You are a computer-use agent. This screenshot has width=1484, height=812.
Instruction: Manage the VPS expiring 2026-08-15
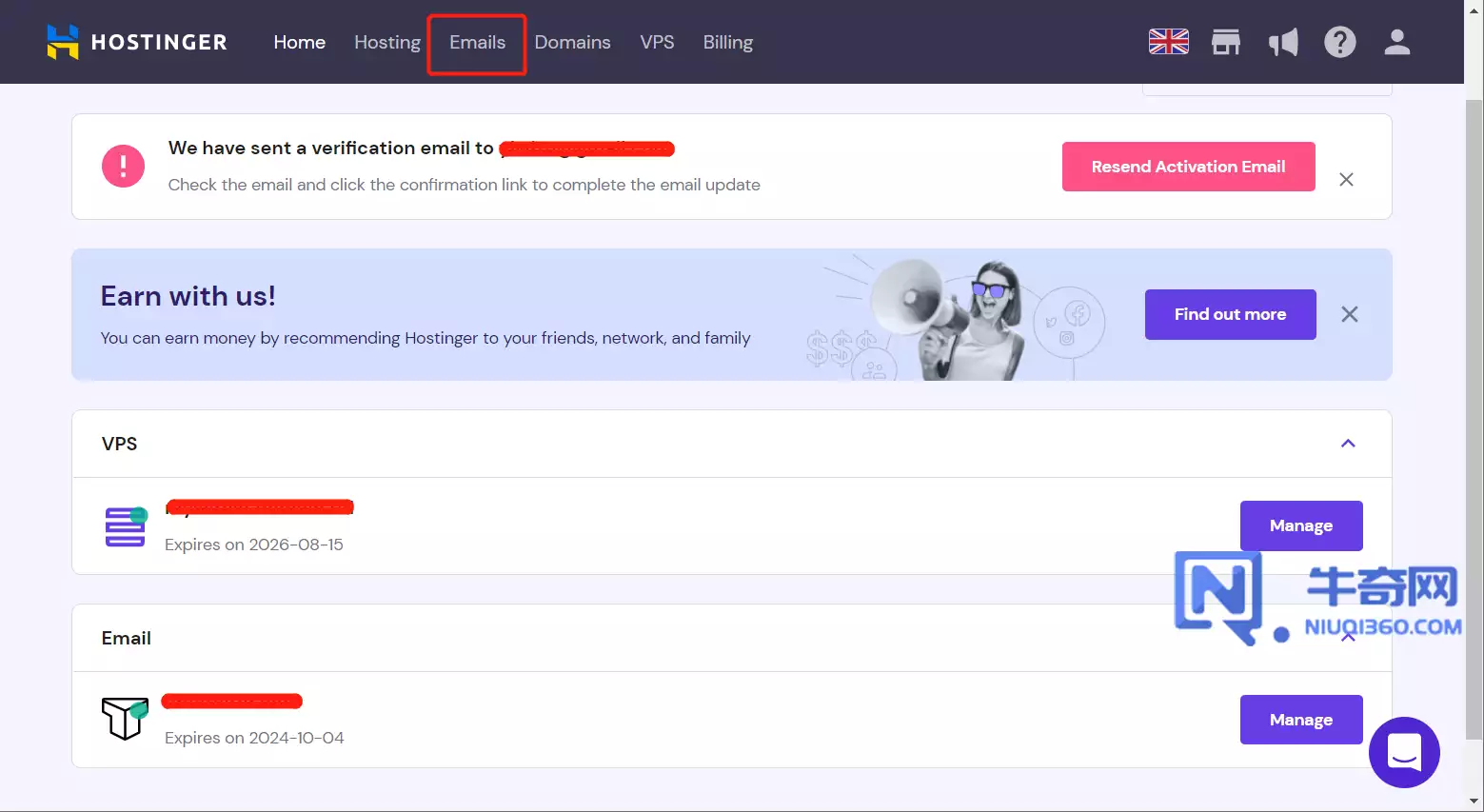point(1301,525)
